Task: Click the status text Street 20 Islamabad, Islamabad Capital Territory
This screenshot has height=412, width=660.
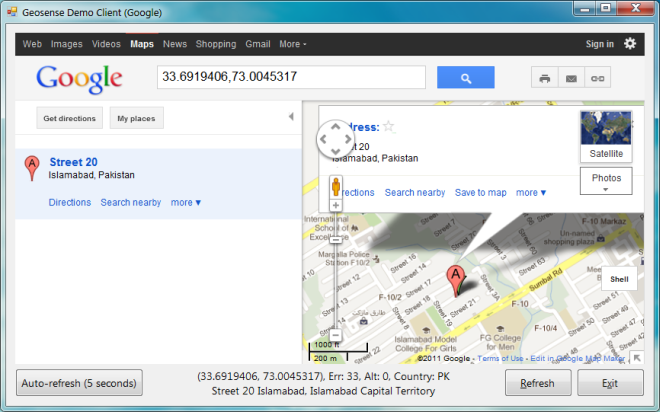Action: coord(323,391)
